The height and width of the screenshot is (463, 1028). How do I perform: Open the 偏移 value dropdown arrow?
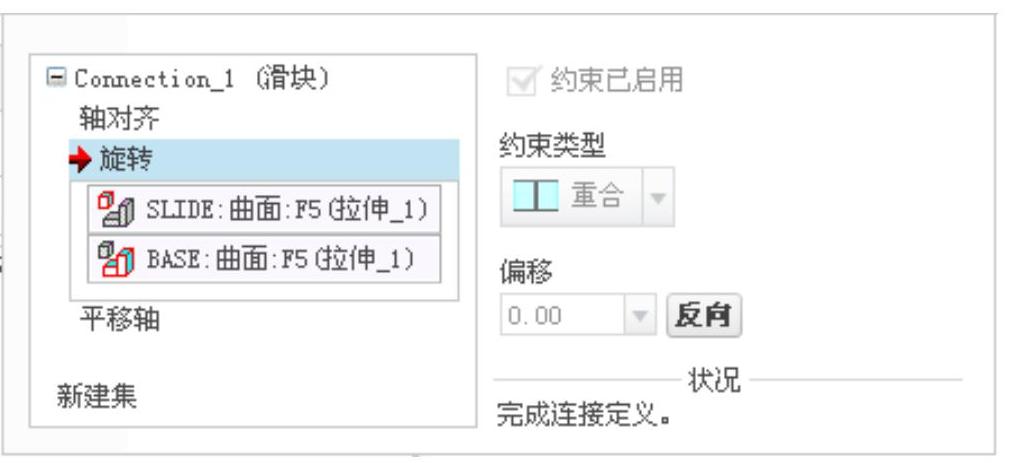(639, 315)
